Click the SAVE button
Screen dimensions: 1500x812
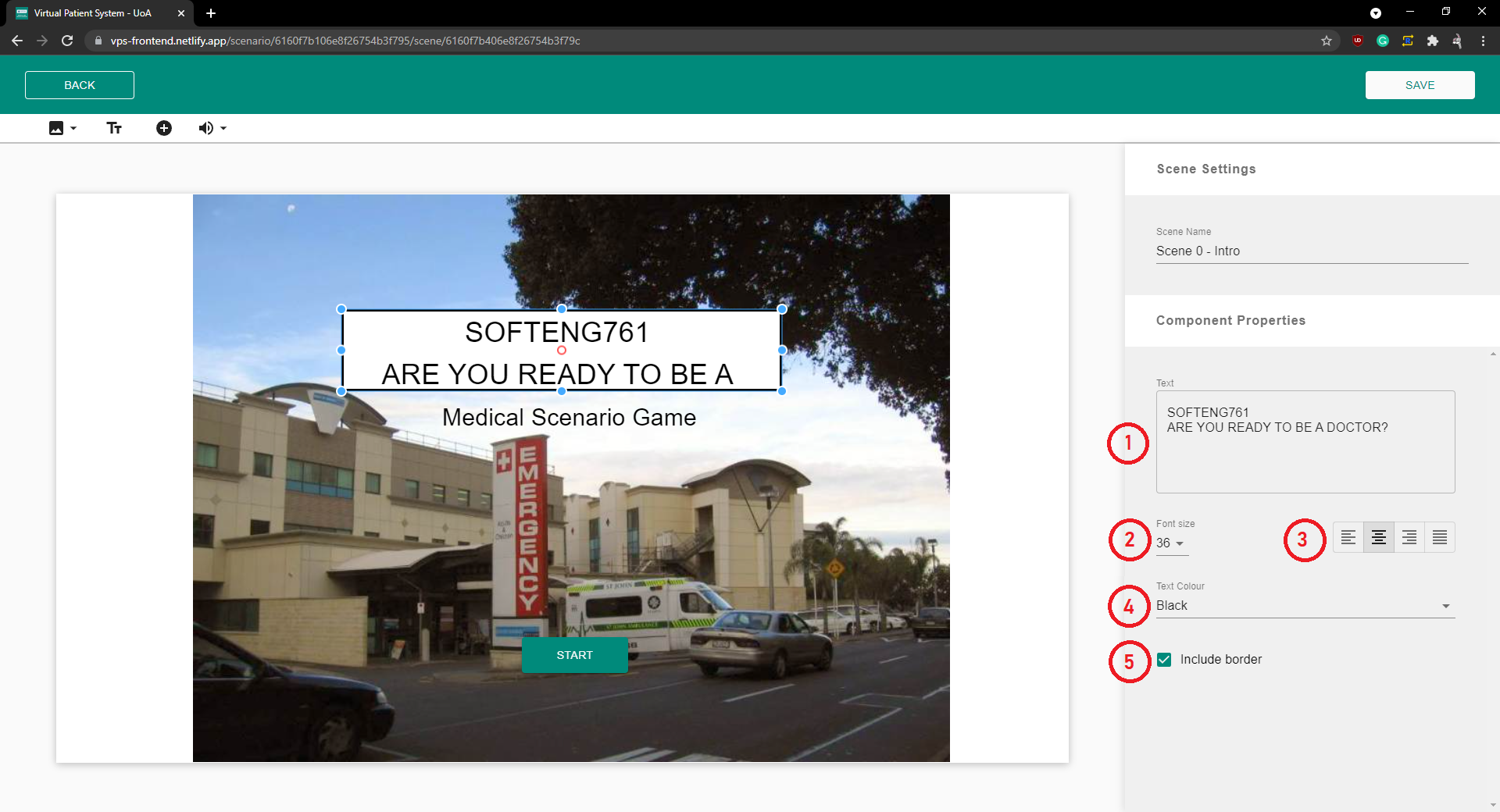[1420, 84]
